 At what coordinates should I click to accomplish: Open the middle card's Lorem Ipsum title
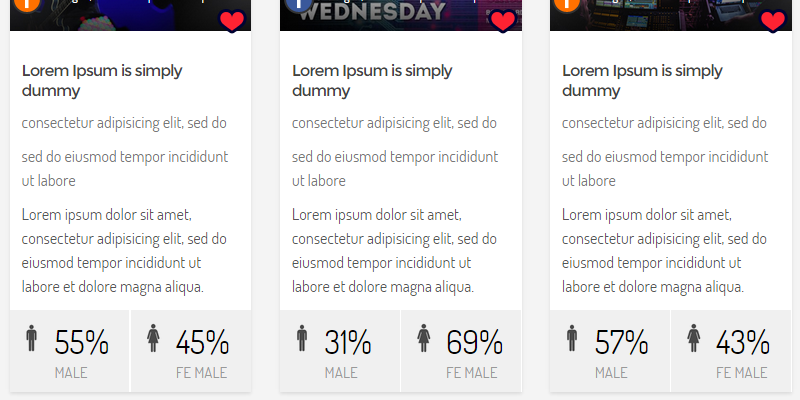(x=372, y=80)
